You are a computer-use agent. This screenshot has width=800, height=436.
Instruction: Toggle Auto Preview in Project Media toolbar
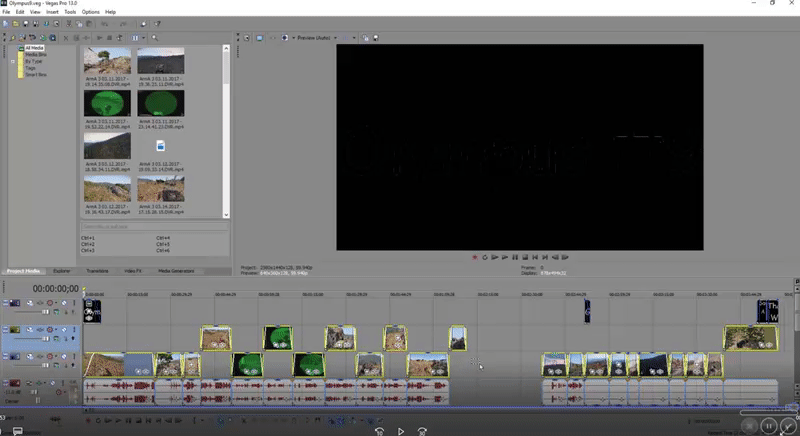coord(119,38)
